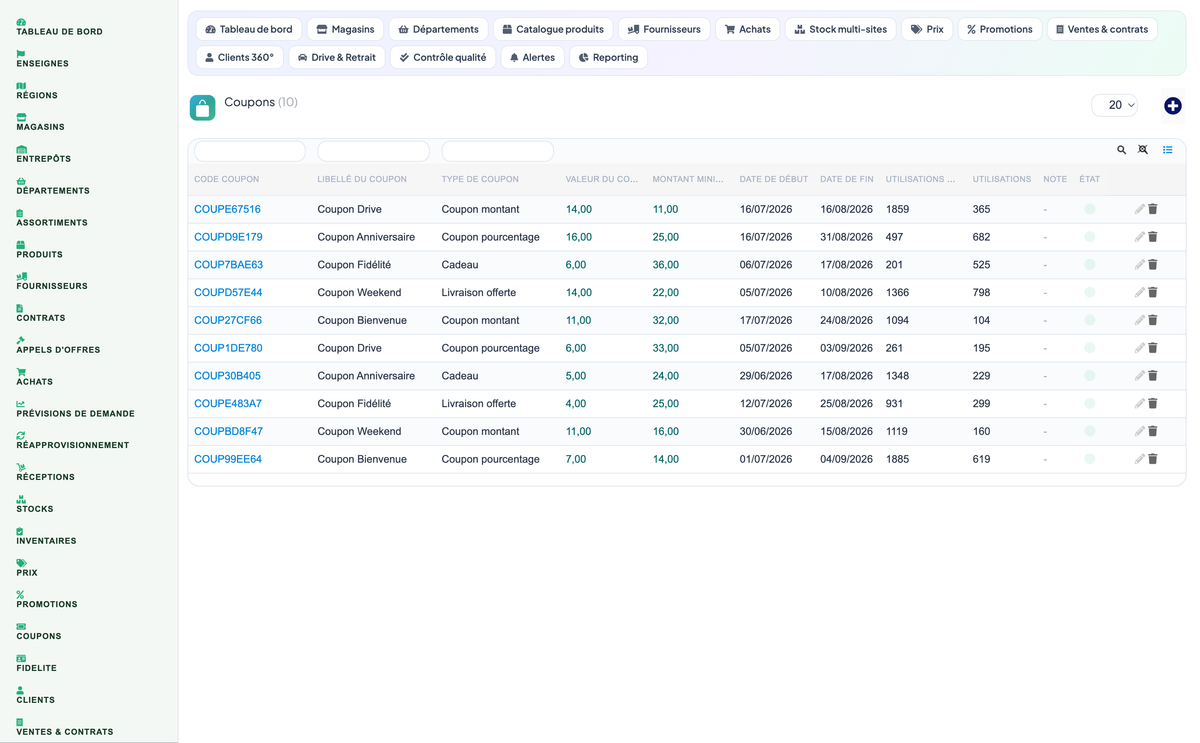Sort by the Date de fin column header

[x=847, y=179]
